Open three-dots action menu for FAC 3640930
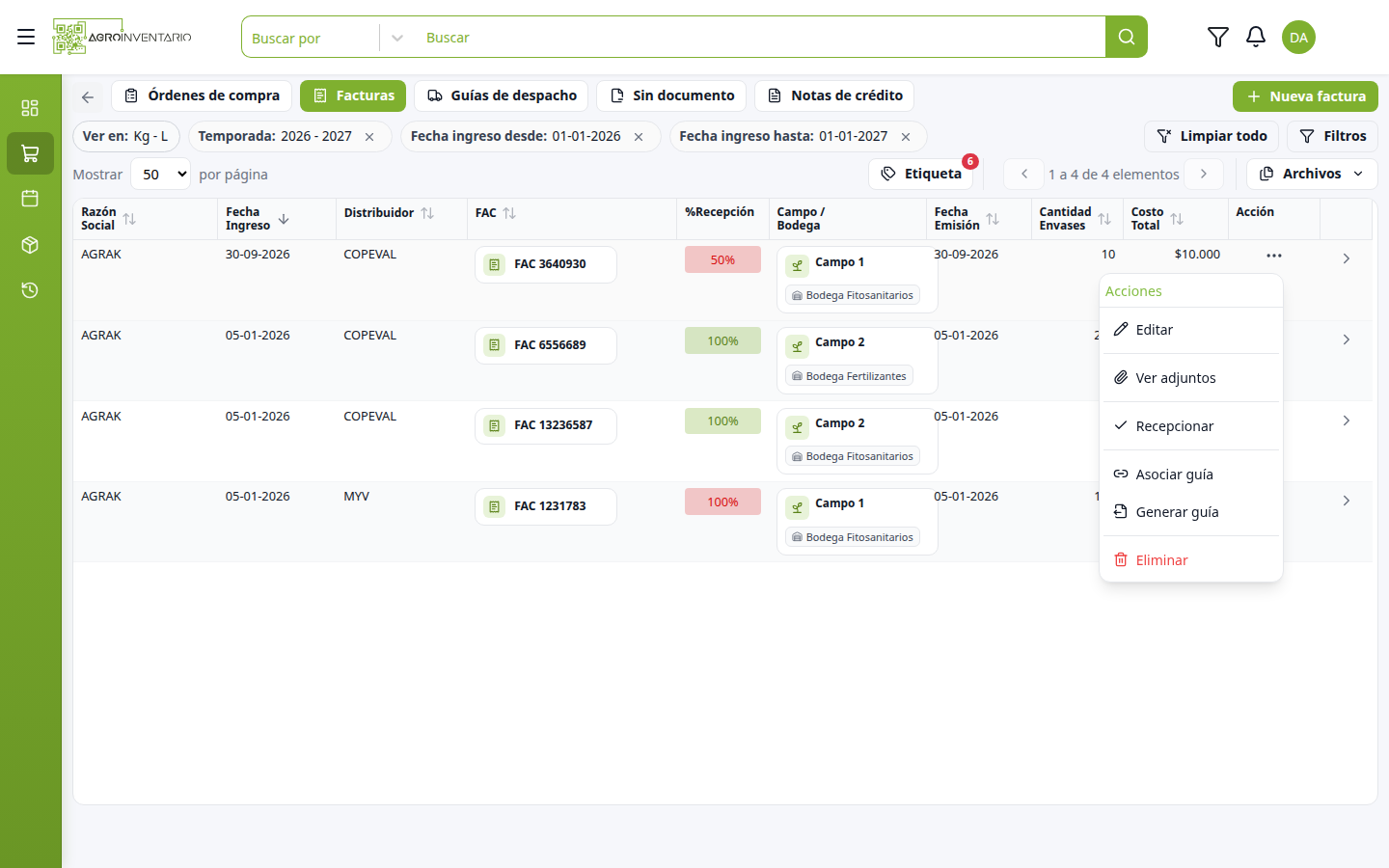1389x868 pixels. pos(1274,256)
